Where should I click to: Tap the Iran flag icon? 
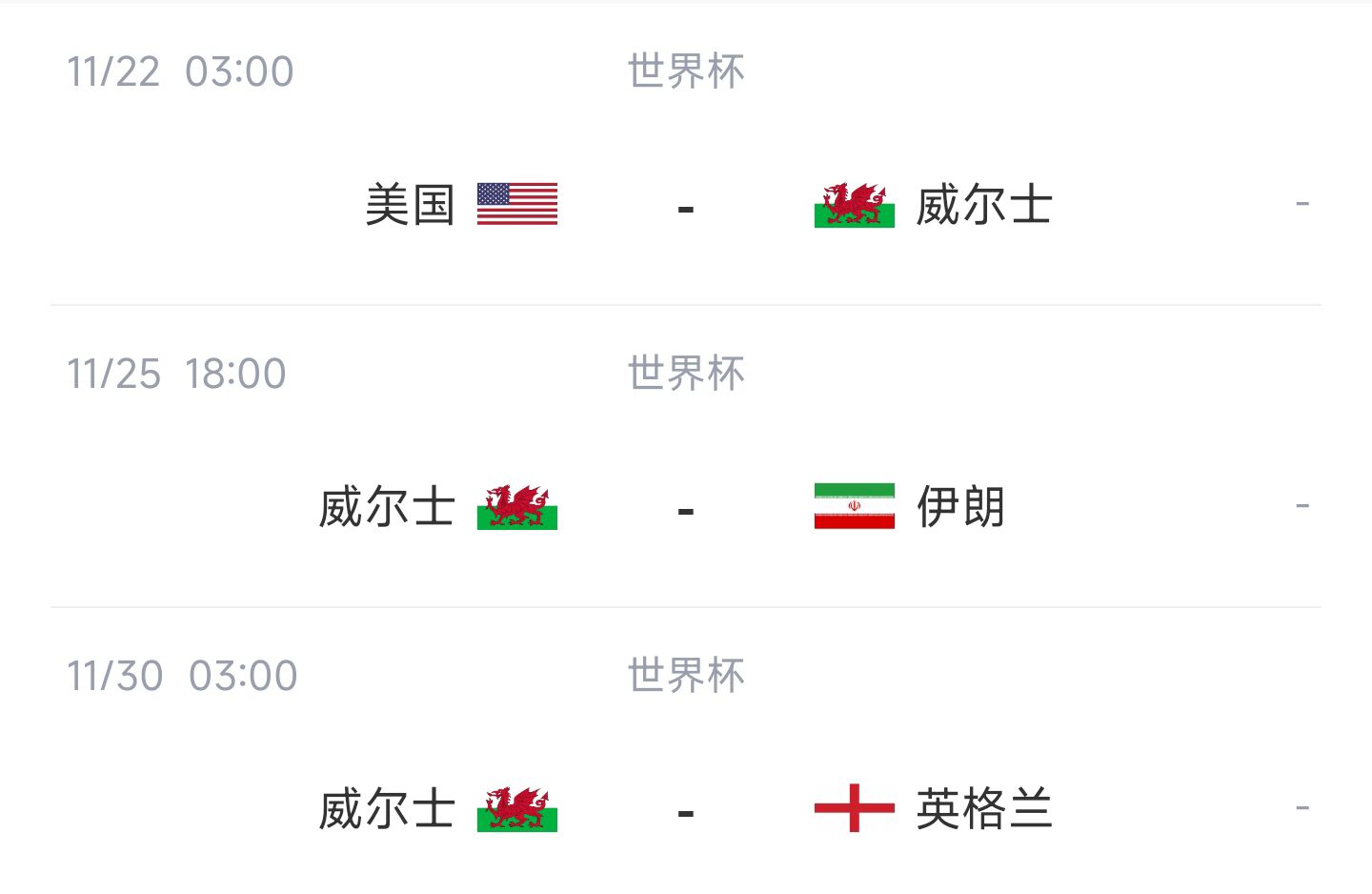coord(855,506)
